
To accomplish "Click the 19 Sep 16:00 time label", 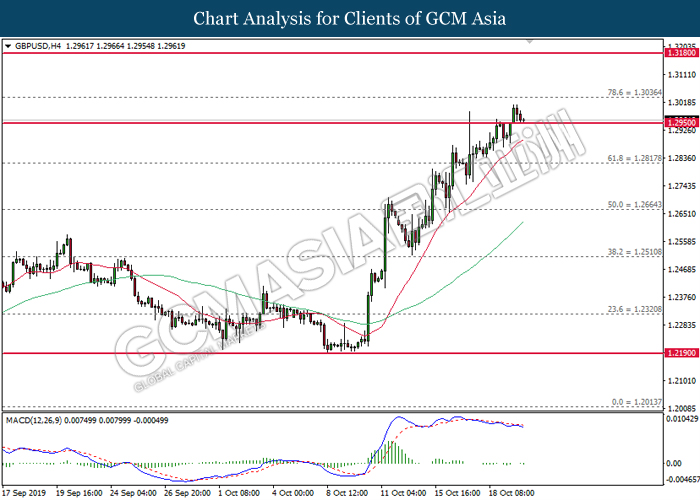I will [x=79, y=493].
